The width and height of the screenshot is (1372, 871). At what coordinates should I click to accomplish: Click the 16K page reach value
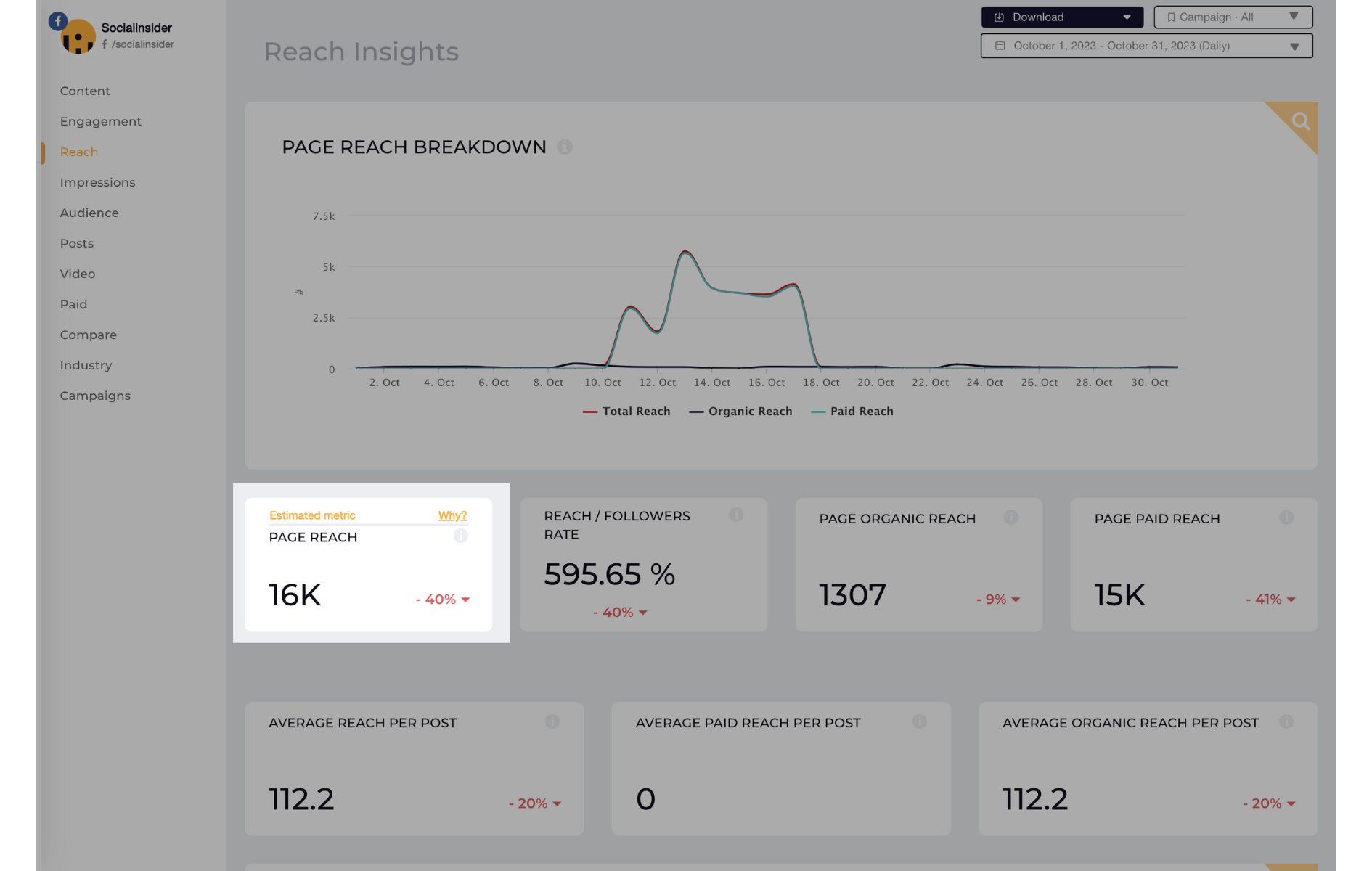pos(295,595)
